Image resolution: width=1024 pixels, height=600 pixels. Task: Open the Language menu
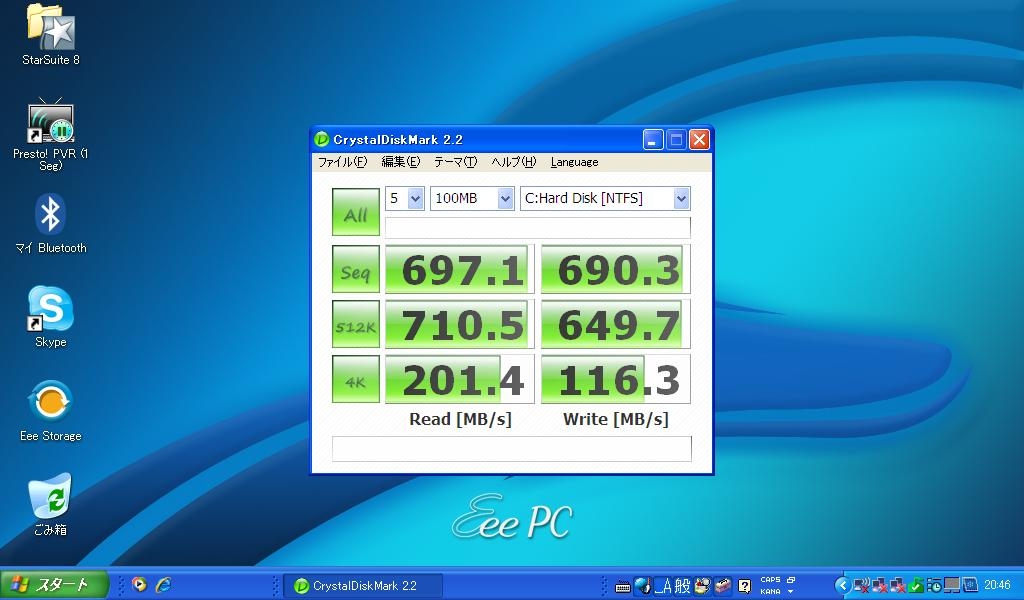(x=574, y=162)
